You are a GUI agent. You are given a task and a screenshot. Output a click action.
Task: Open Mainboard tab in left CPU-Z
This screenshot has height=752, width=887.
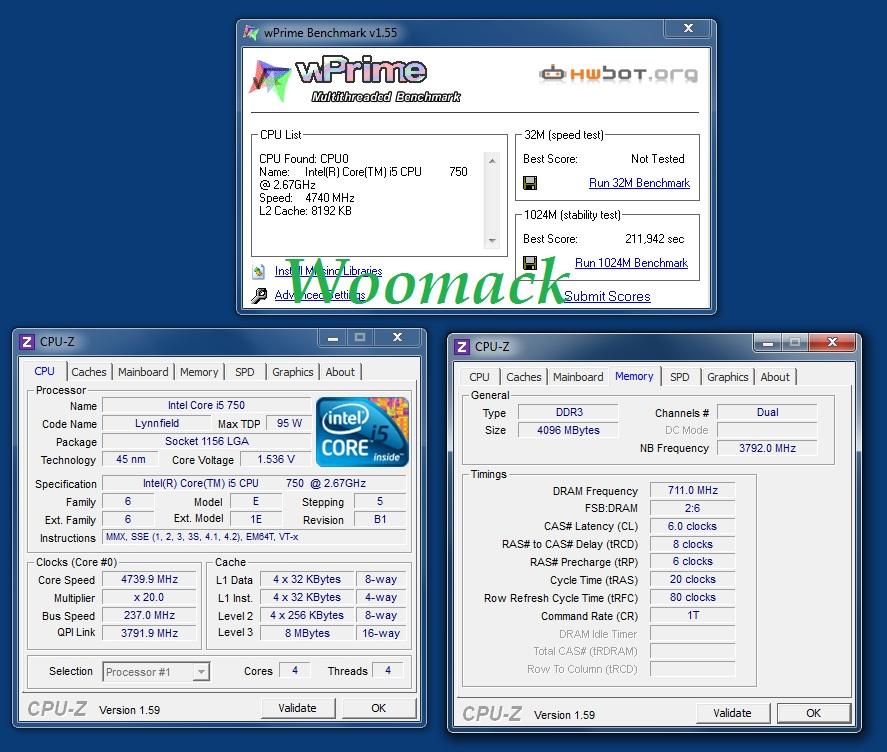(143, 372)
